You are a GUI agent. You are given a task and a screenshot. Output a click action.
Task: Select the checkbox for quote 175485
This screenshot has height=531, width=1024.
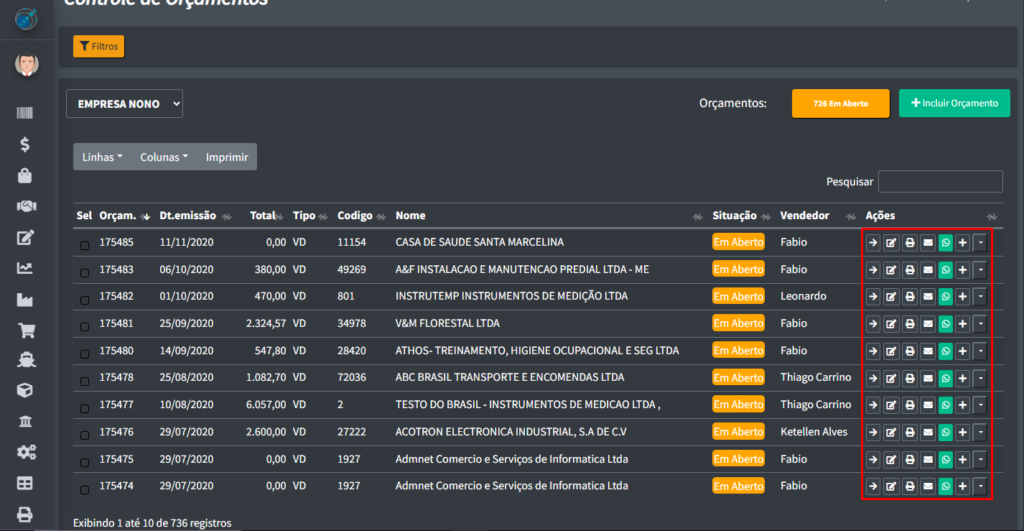[84, 243]
